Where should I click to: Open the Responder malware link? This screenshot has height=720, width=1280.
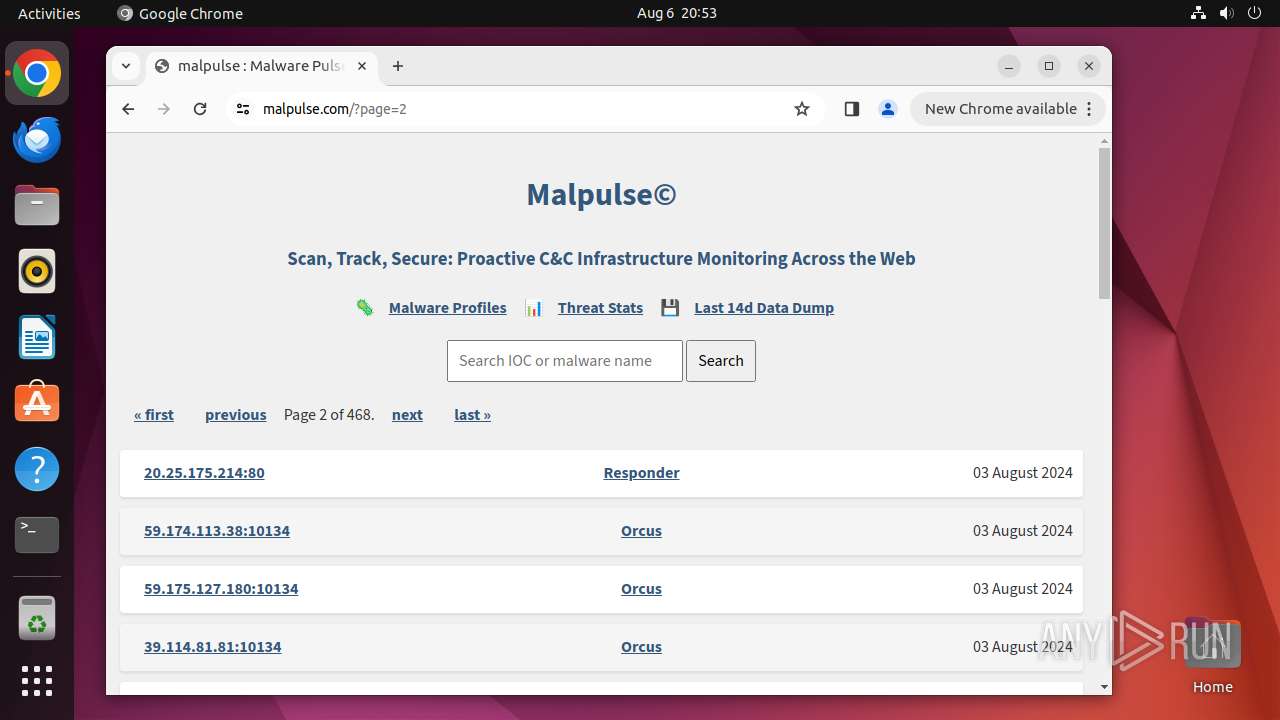641,473
